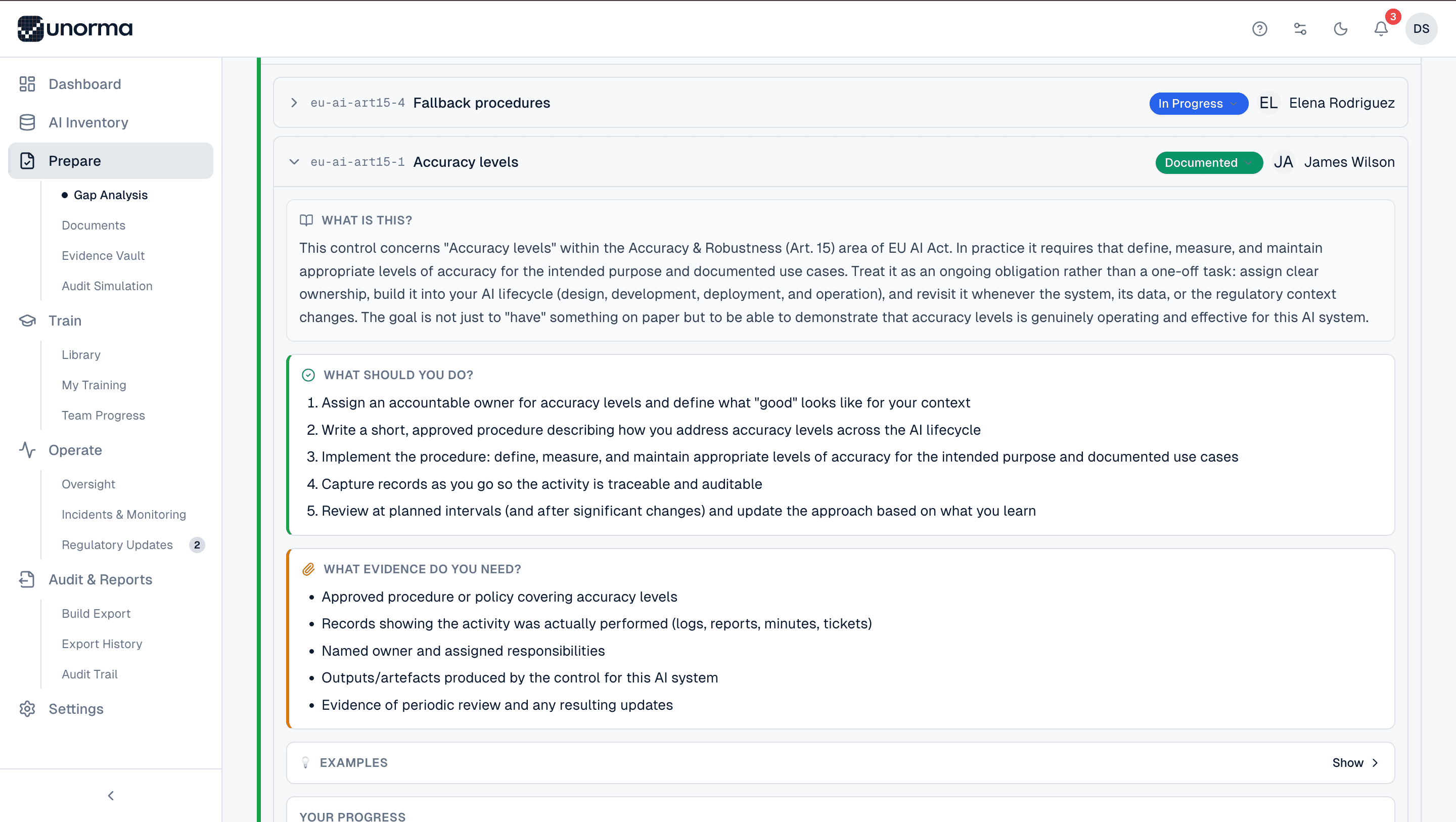Open Settings via the gear icon
This screenshot has width=1456, height=822.
(27, 708)
